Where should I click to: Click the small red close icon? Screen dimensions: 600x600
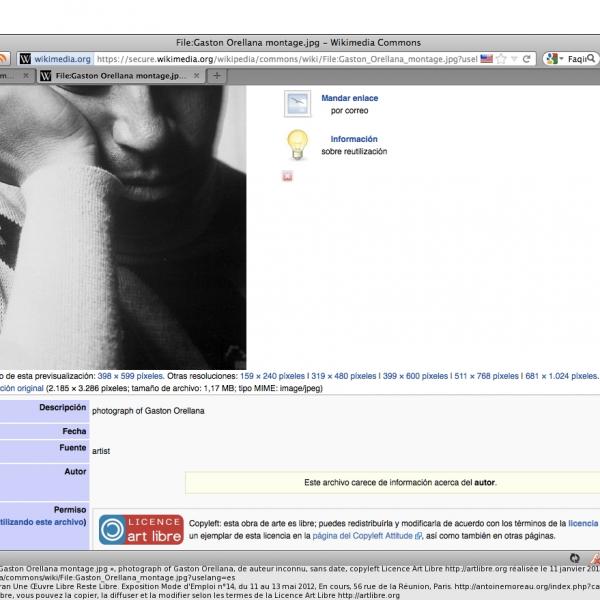click(287, 176)
